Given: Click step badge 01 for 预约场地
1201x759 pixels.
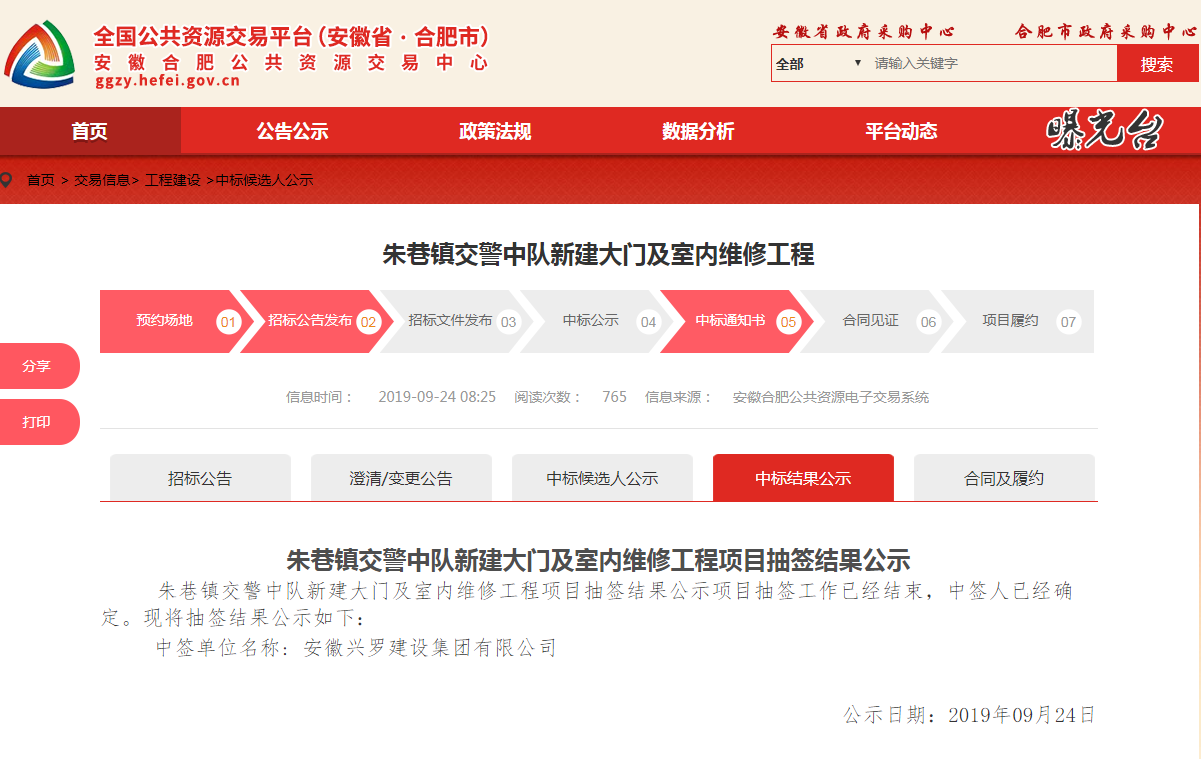Looking at the screenshot, I should (x=229, y=322).
